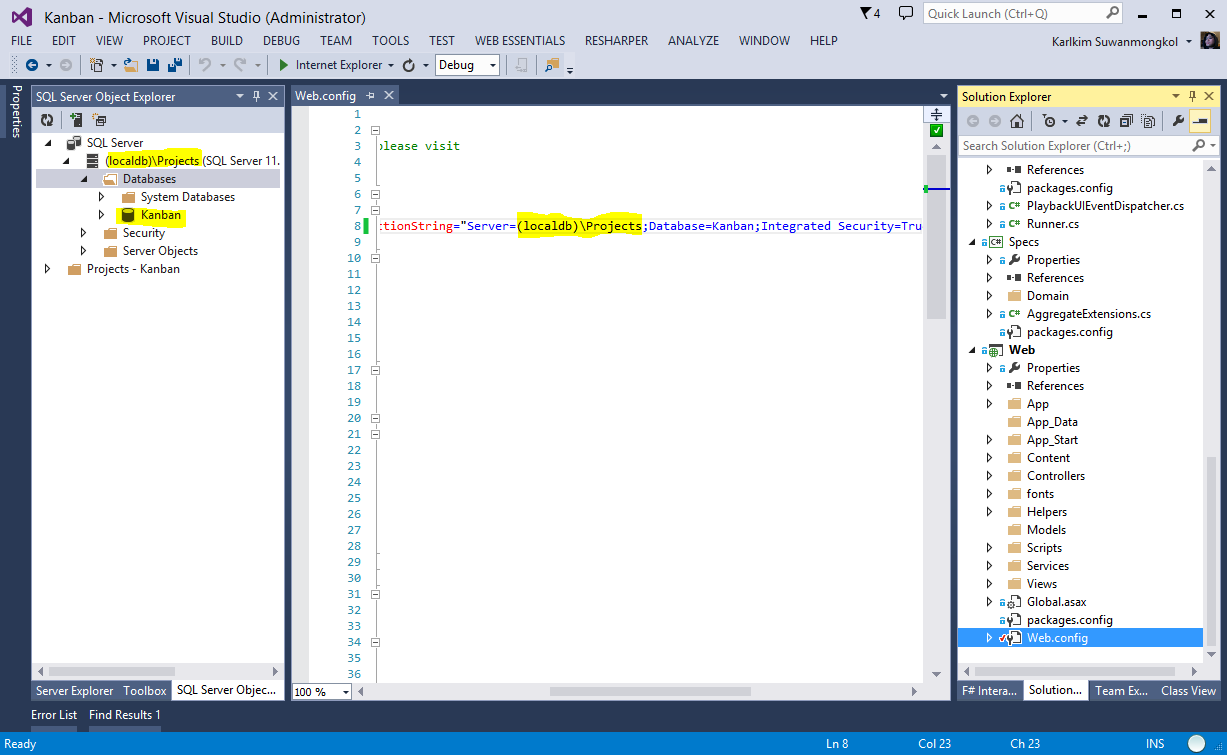1227x755 pixels.
Task: Click the Add SQL Server icon
Action: tap(76, 120)
